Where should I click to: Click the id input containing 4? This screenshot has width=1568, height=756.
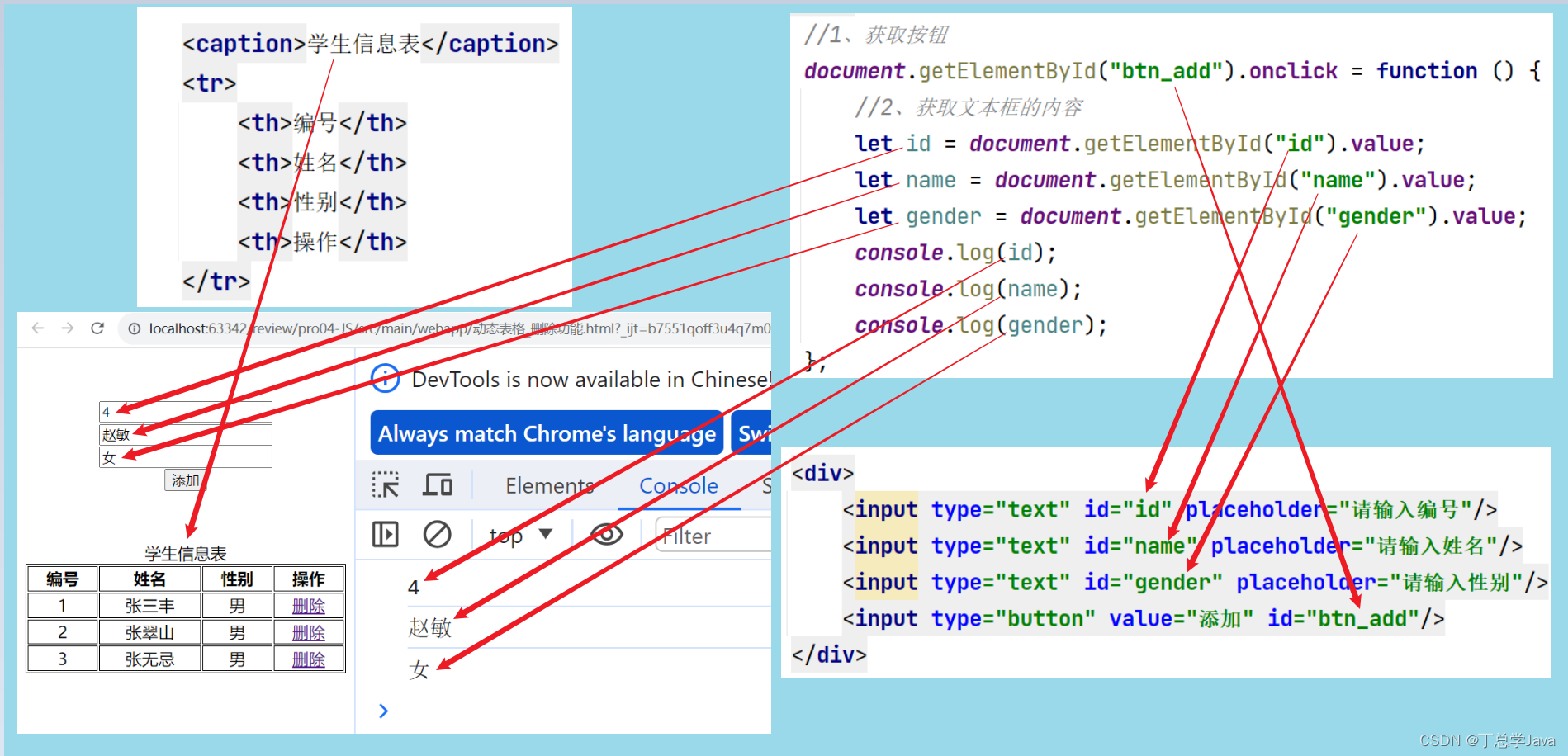tap(186, 412)
